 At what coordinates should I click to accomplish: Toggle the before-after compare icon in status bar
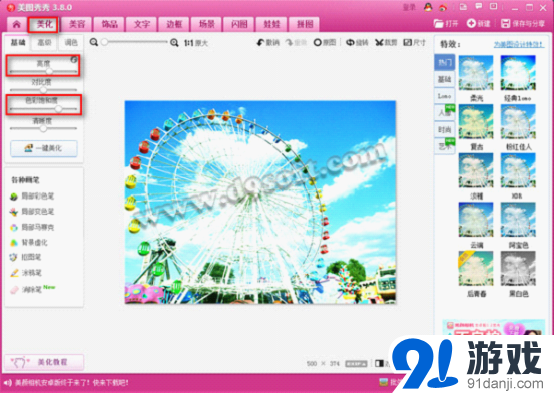point(379,363)
